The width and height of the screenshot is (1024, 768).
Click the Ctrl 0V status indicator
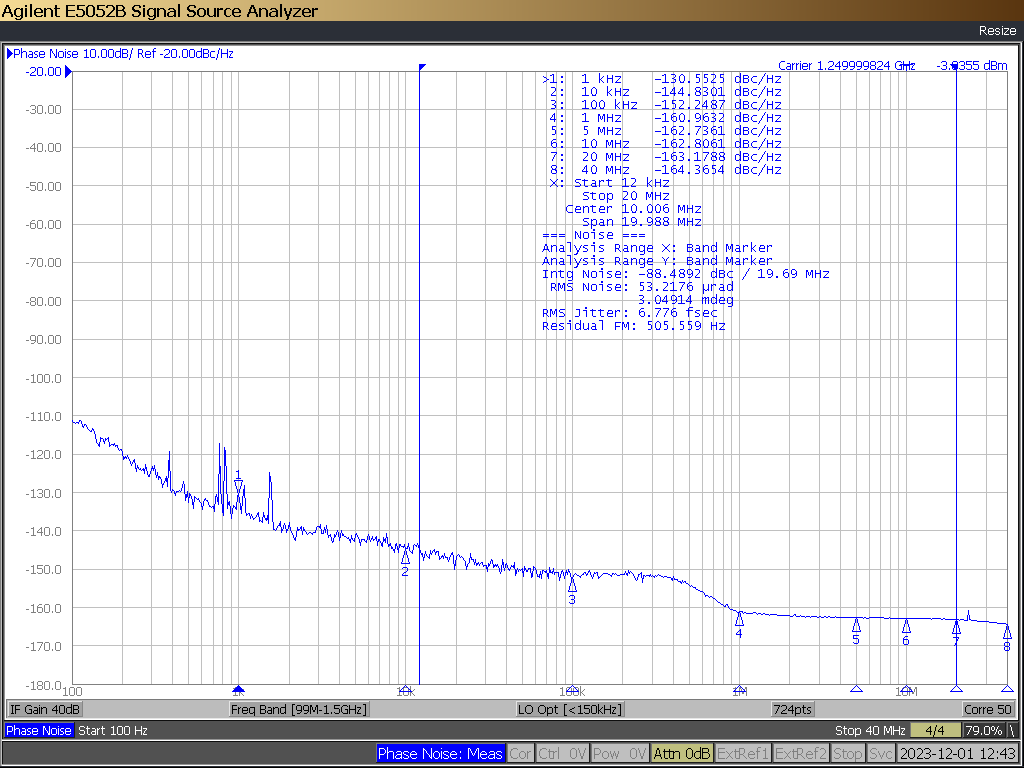[x=562, y=754]
